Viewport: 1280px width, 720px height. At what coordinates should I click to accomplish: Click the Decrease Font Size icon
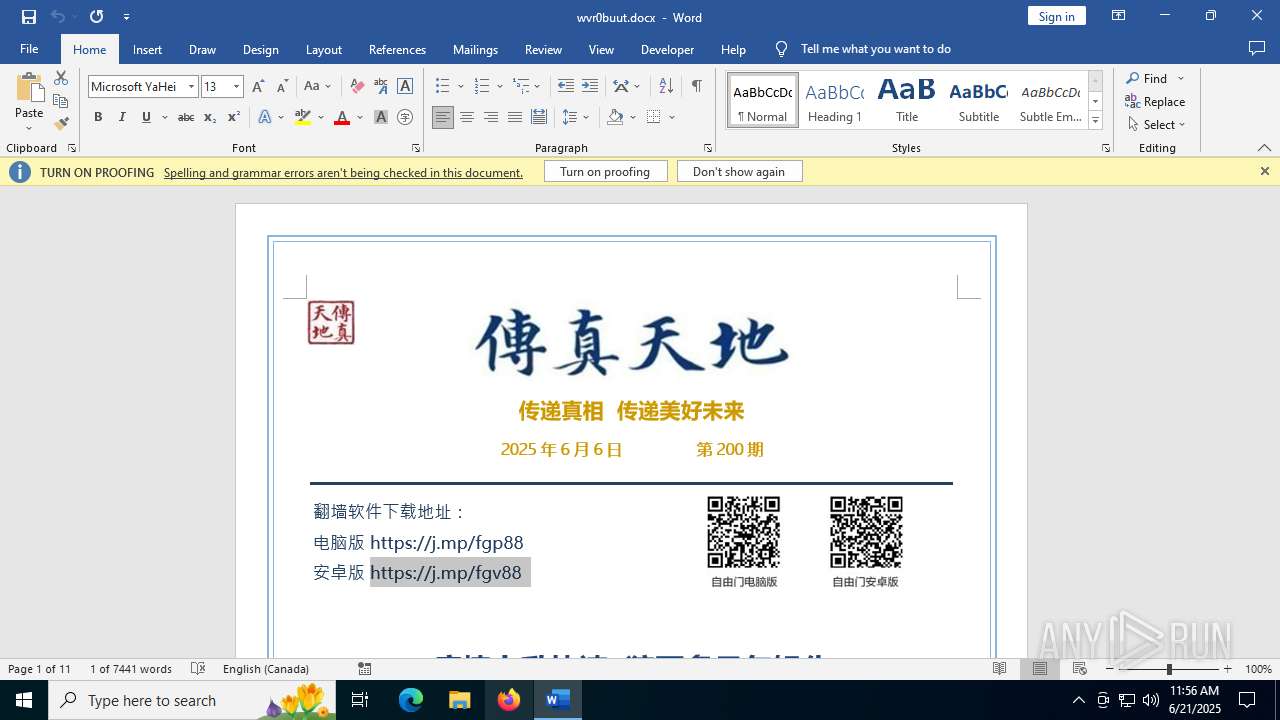click(x=282, y=87)
